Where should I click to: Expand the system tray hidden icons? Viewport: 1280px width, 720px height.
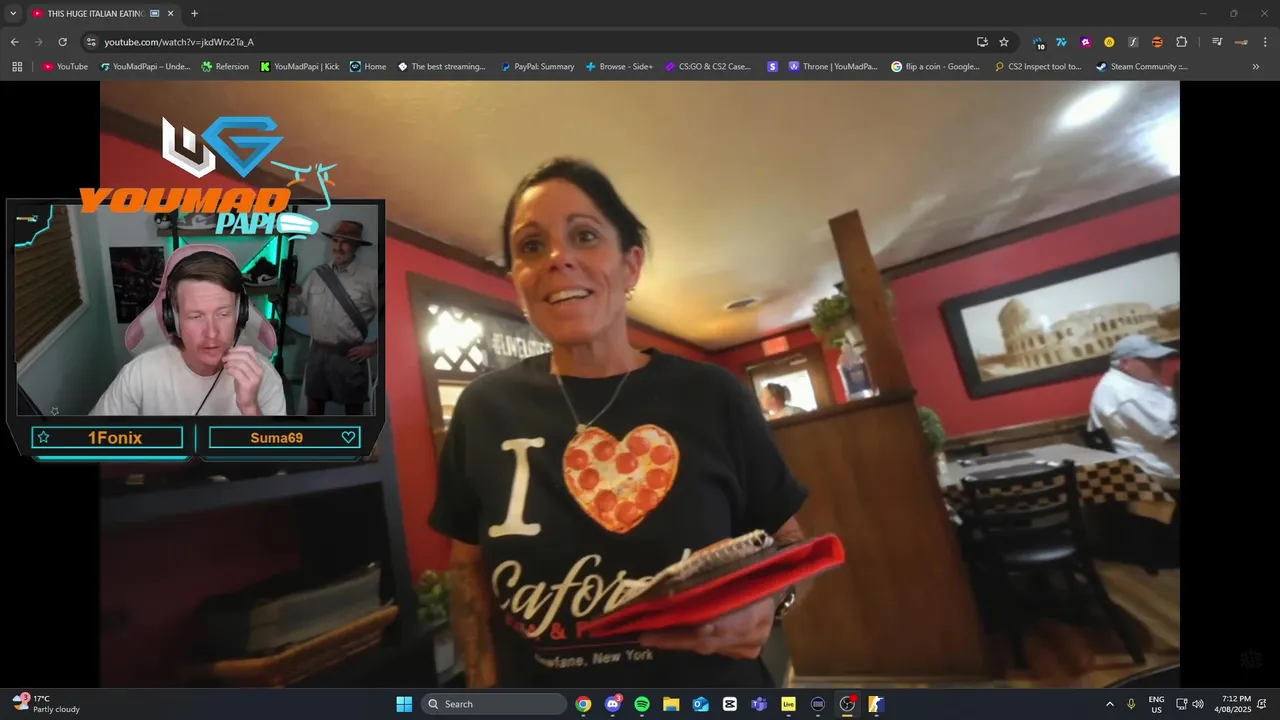click(x=1109, y=704)
